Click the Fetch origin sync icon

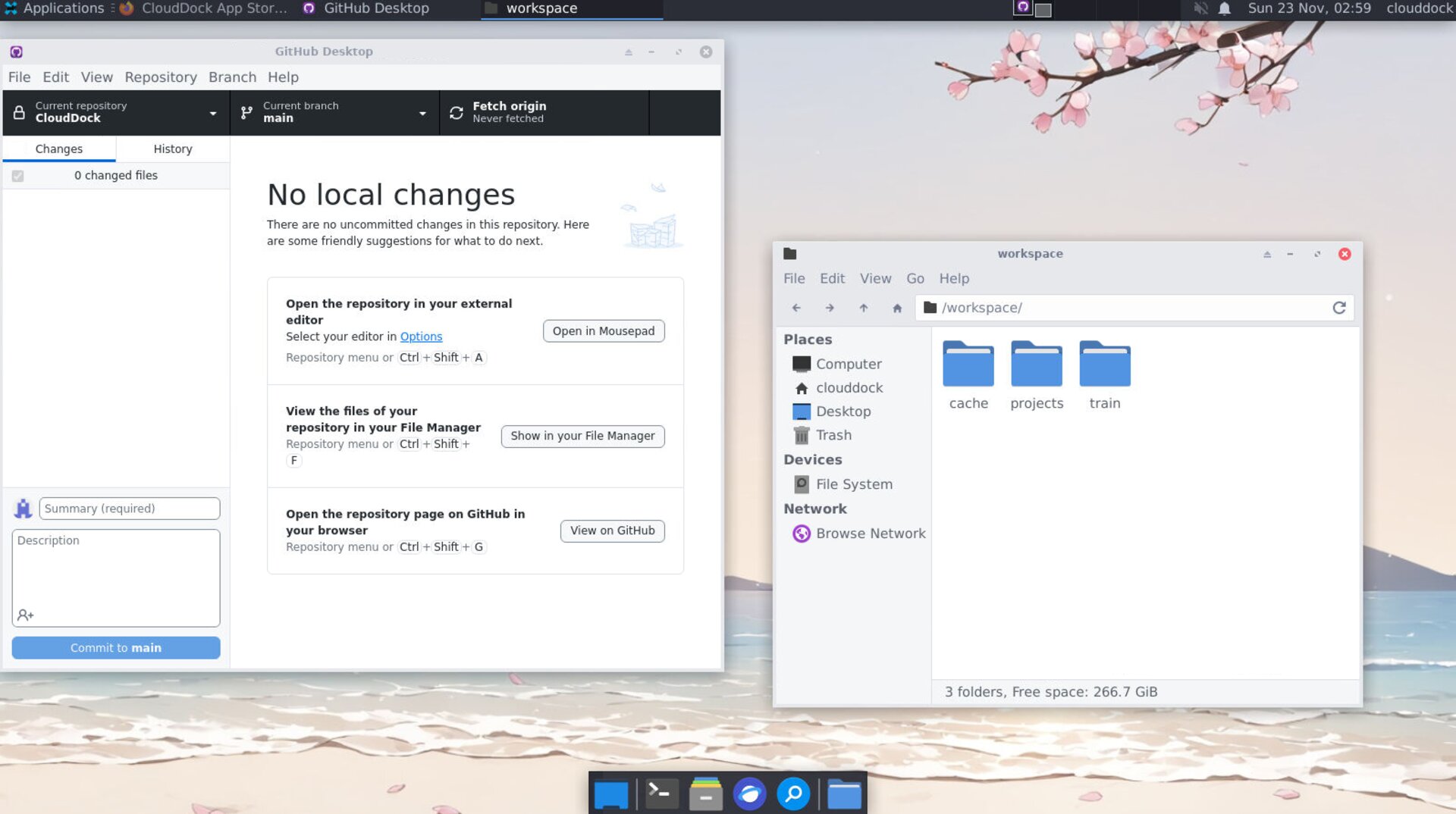pos(456,113)
